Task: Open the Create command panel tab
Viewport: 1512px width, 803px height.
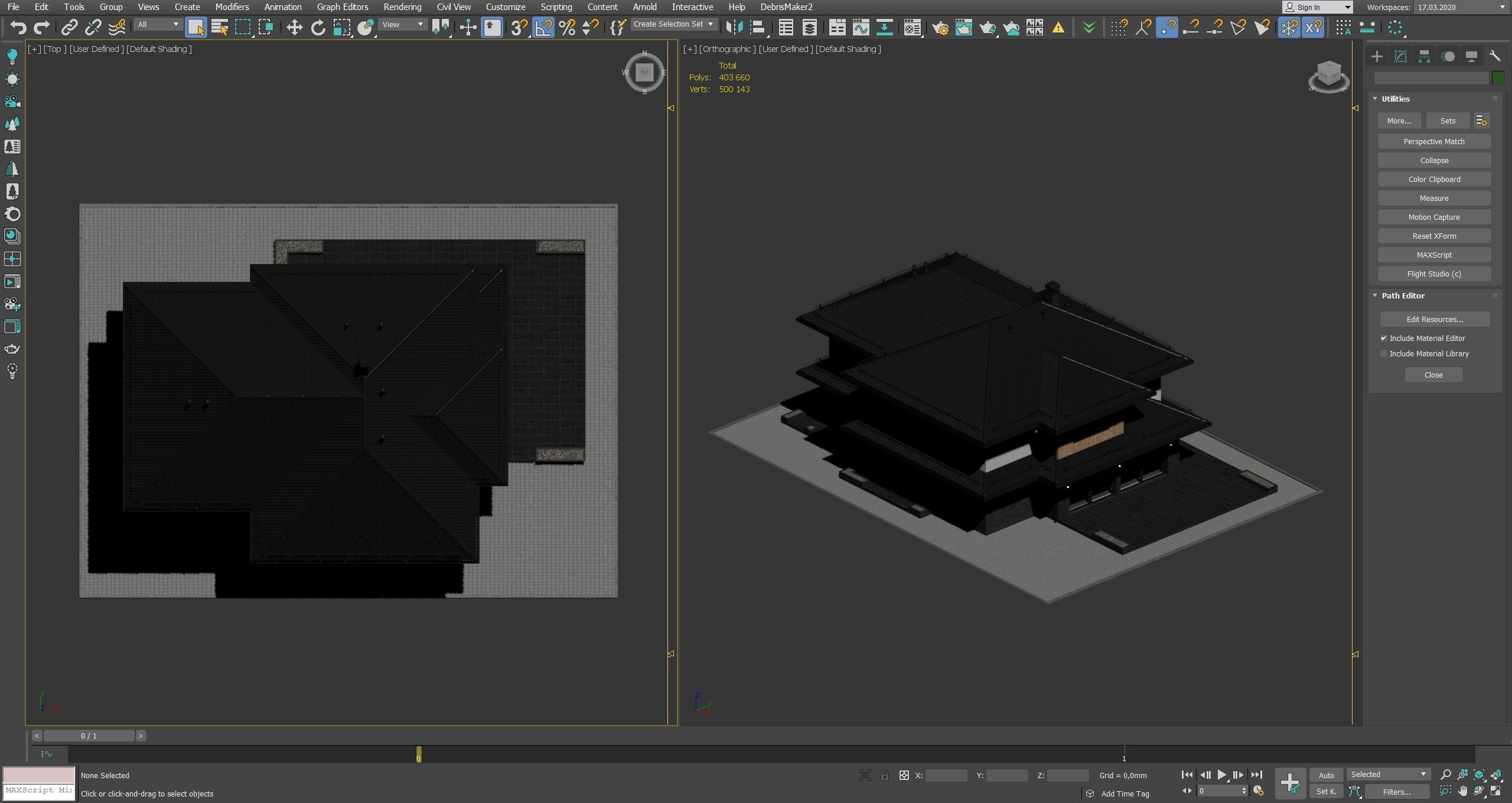Action: click(x=1377, y=56)
